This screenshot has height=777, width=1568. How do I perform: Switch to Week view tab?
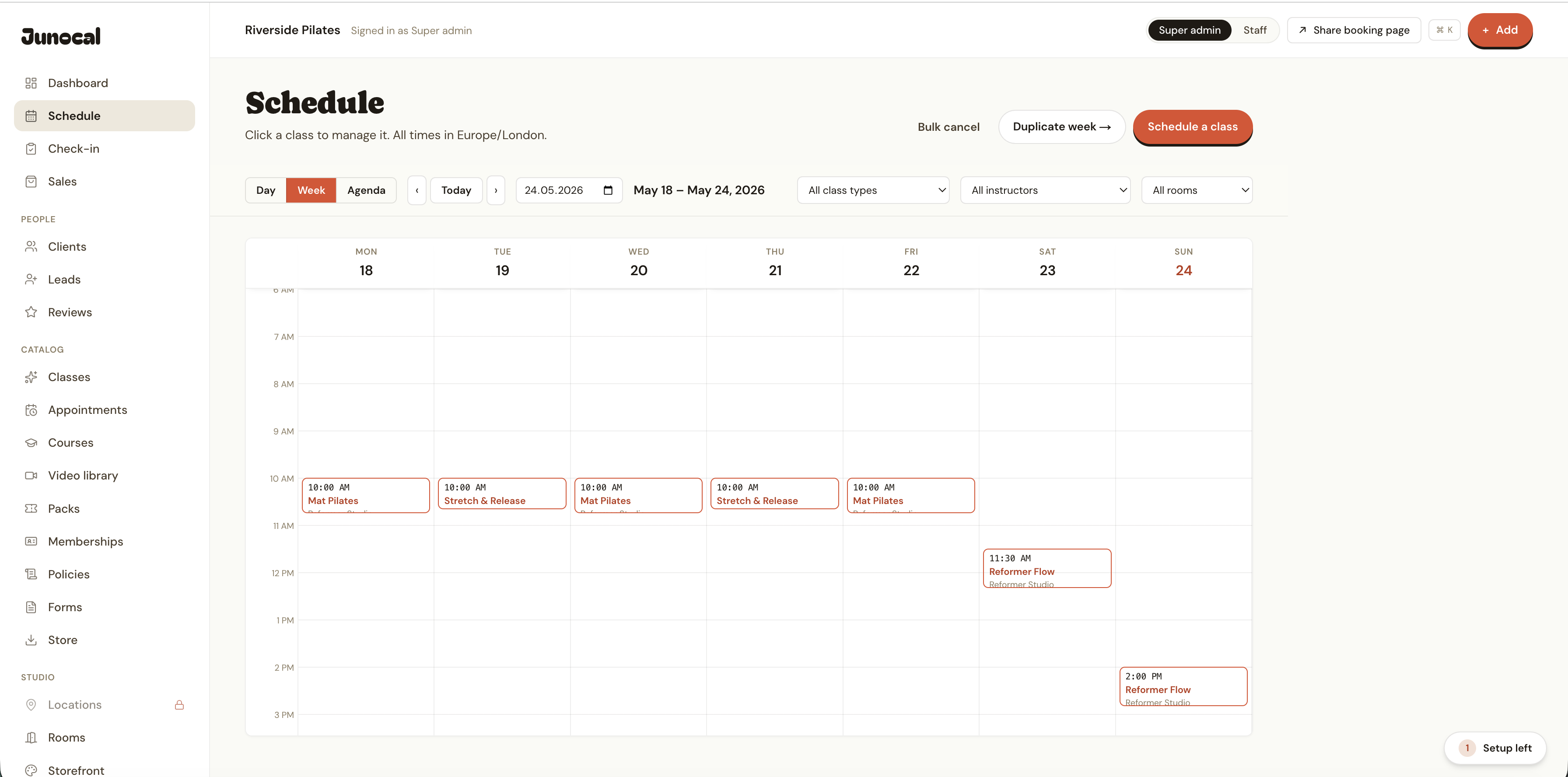point(311,190)
